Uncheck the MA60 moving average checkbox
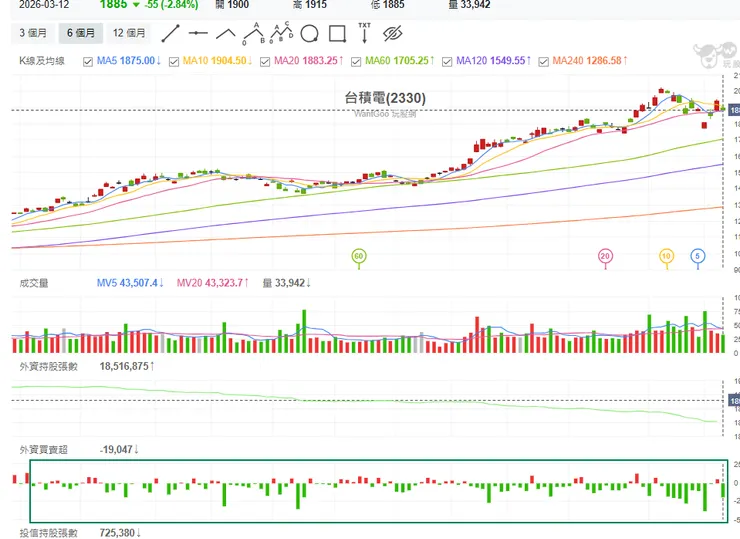740x539 pixels. [356, 62]
